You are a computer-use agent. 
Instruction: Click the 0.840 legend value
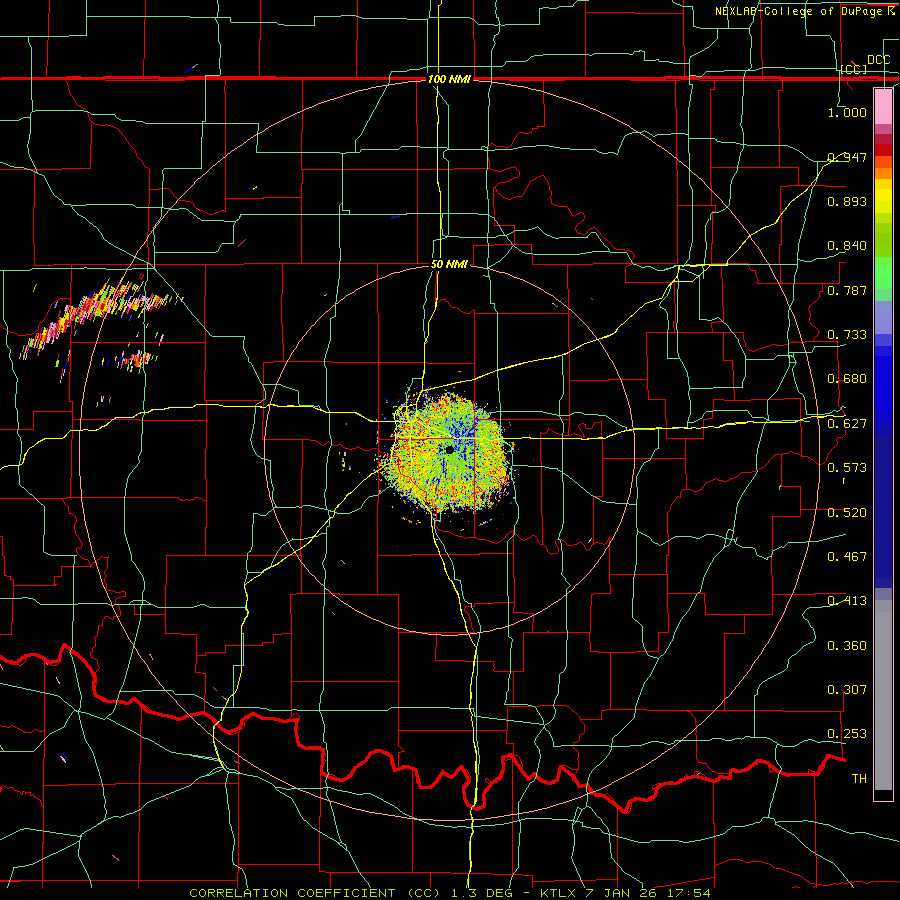847,246
